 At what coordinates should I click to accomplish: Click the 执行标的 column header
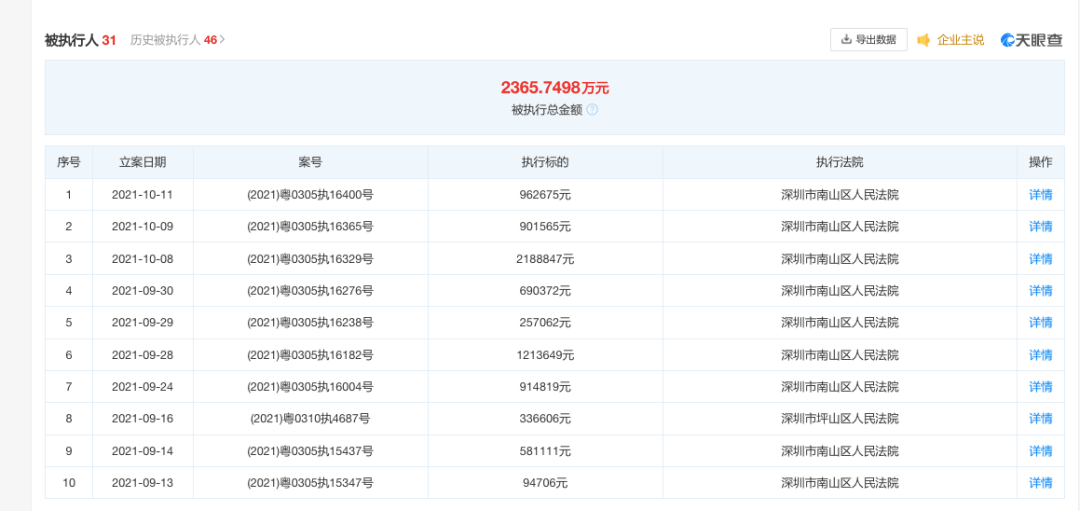point(545,162)
